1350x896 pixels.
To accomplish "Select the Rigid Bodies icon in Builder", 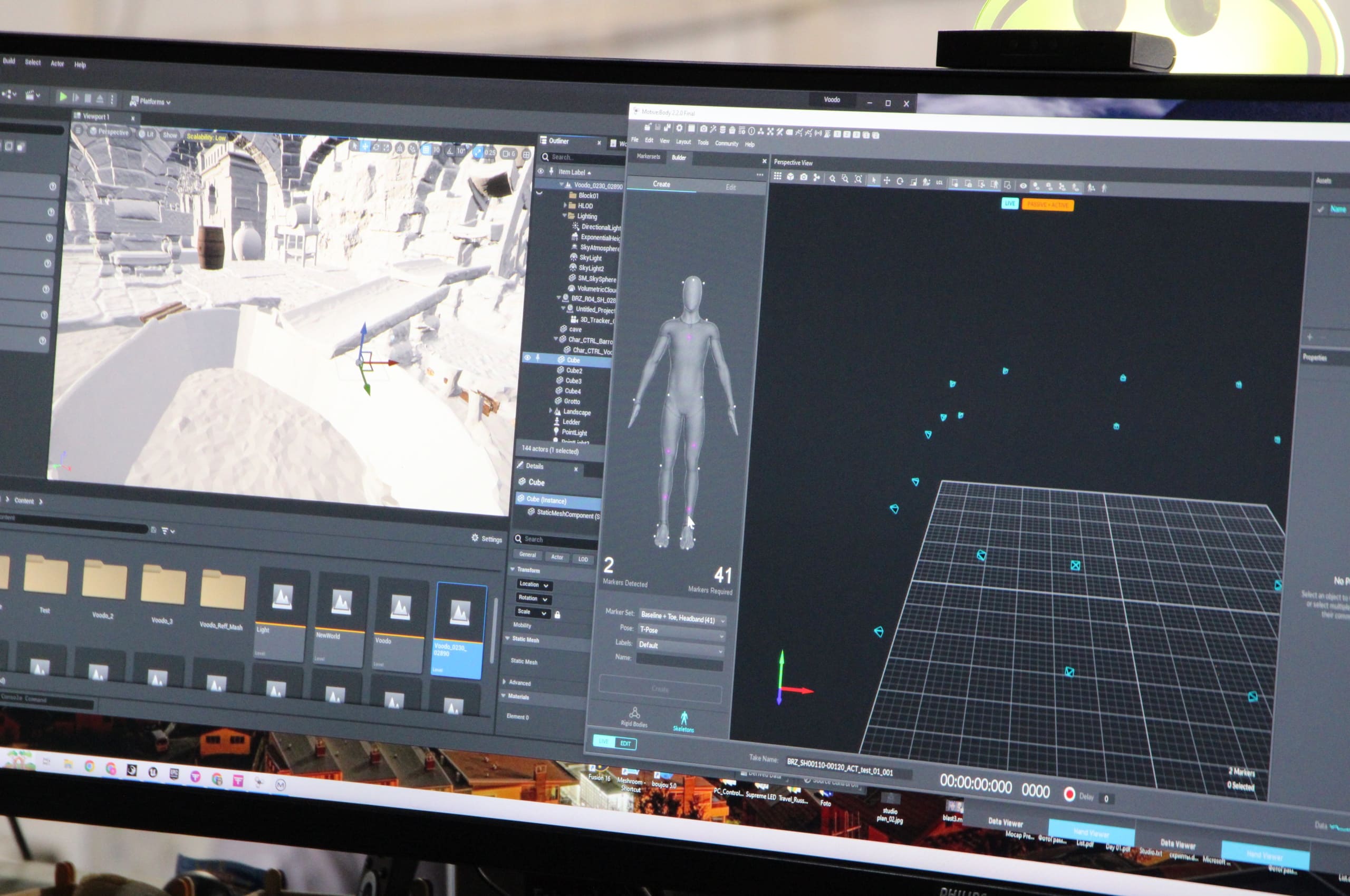I will [x=634, y=717].
